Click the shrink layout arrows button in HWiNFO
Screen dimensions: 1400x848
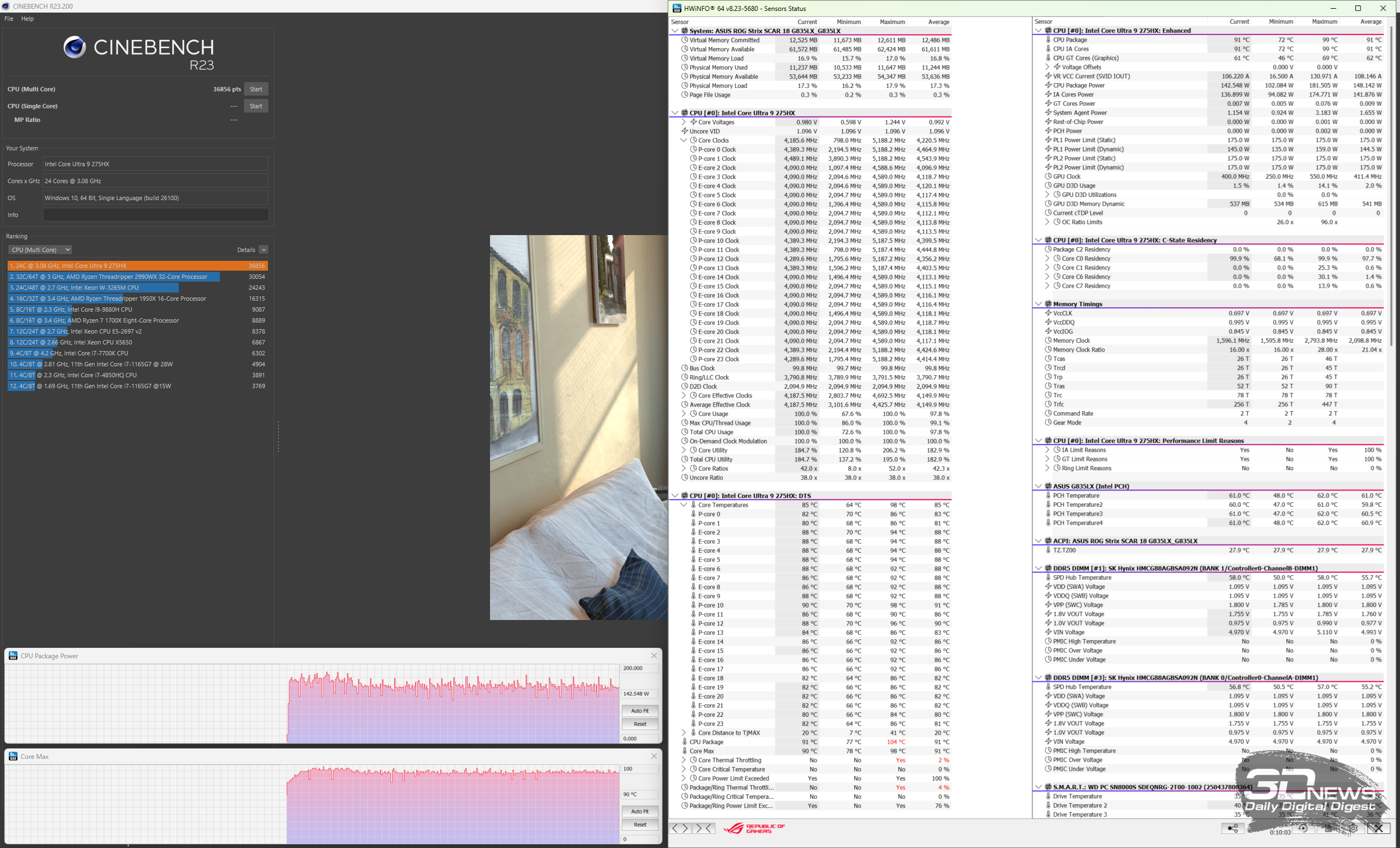pyautogui.click(x=704, y=828)
